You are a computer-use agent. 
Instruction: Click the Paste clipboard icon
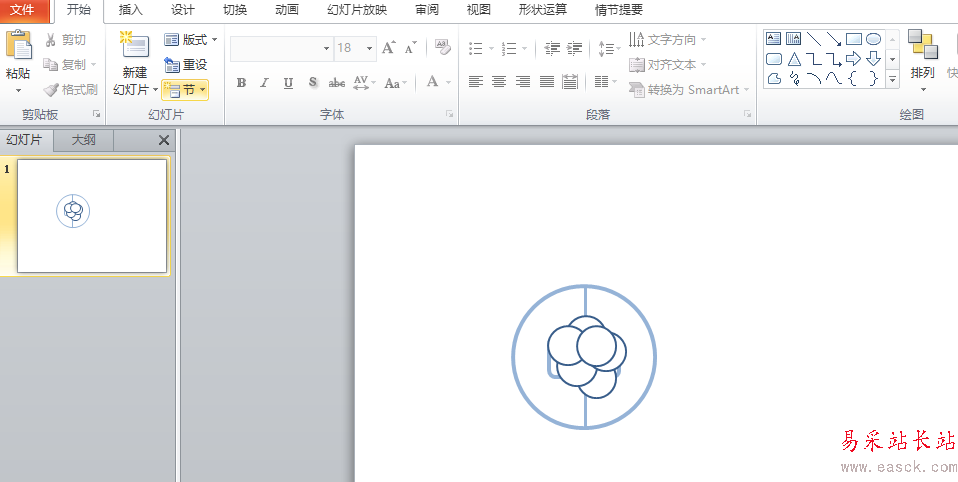point(18,45)
